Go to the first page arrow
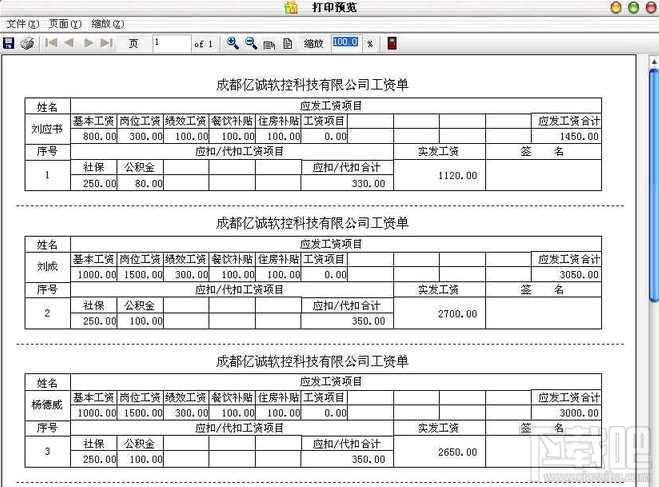The width and height of the screenshot is (659, 487). pyautogui.click(x=51, y=44)
